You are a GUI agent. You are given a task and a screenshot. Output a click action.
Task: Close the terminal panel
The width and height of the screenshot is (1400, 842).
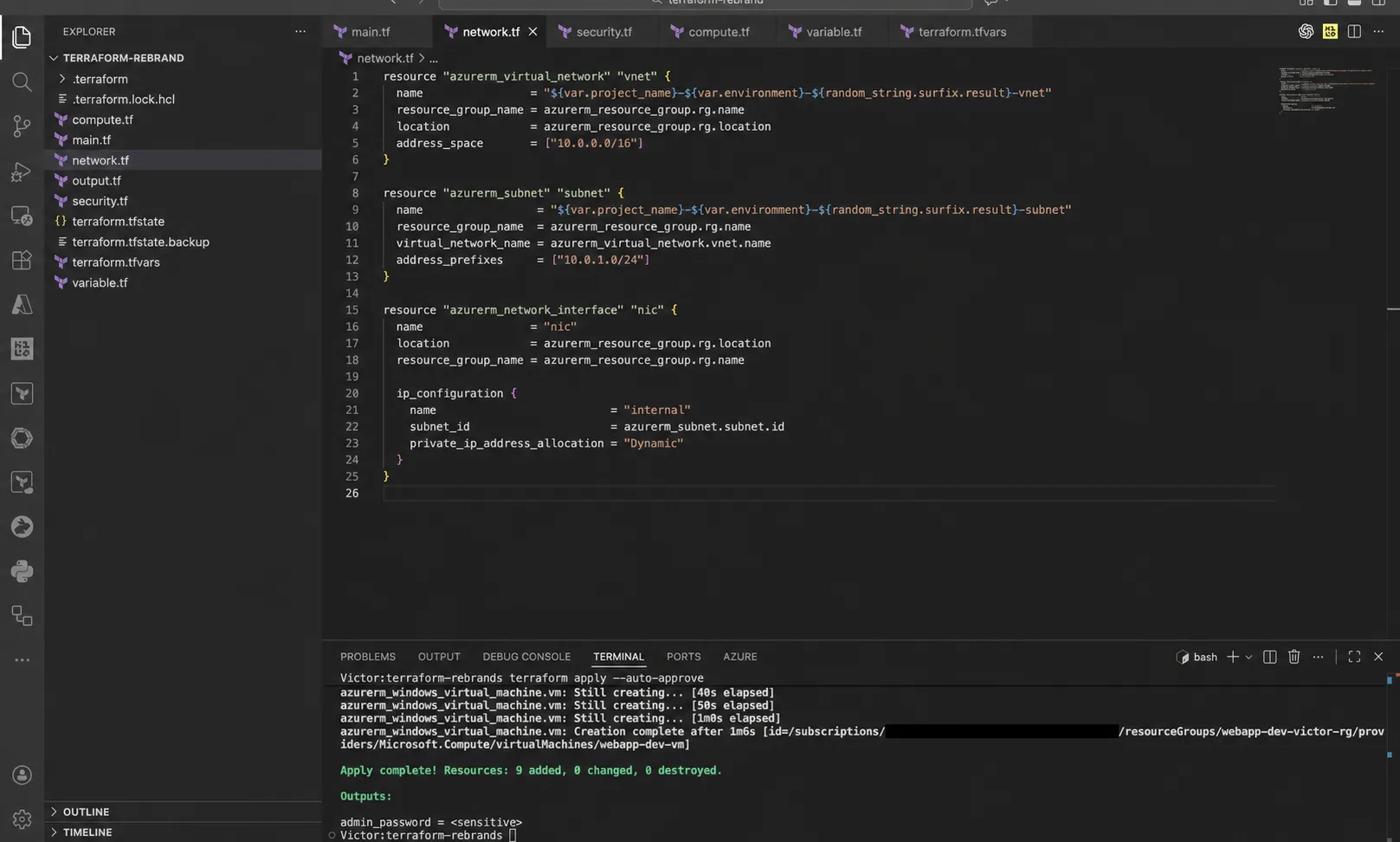(x=1378, y=657)
